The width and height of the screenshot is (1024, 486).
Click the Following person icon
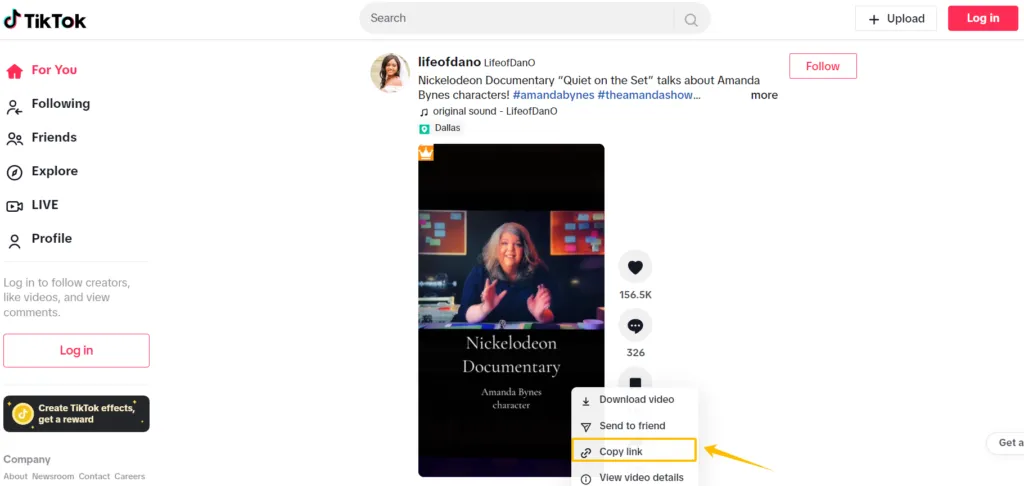[14, 107]
